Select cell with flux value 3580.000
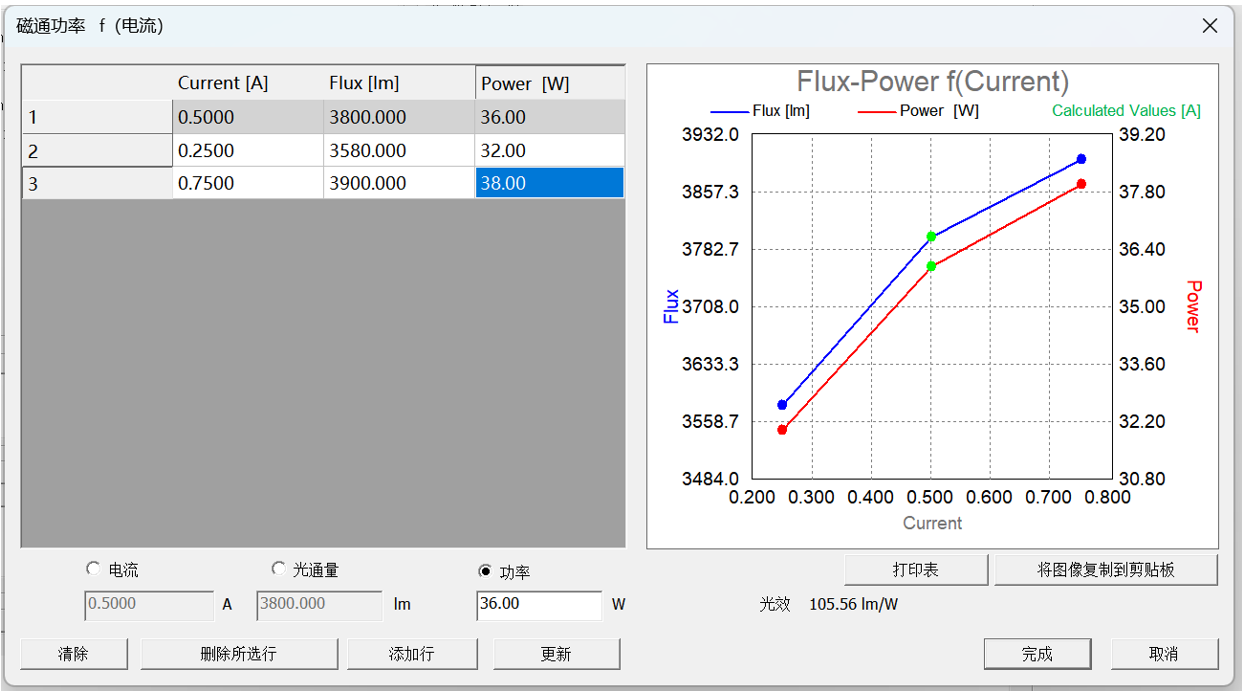This screenshot has height=694, width=1242. (398, 151)
